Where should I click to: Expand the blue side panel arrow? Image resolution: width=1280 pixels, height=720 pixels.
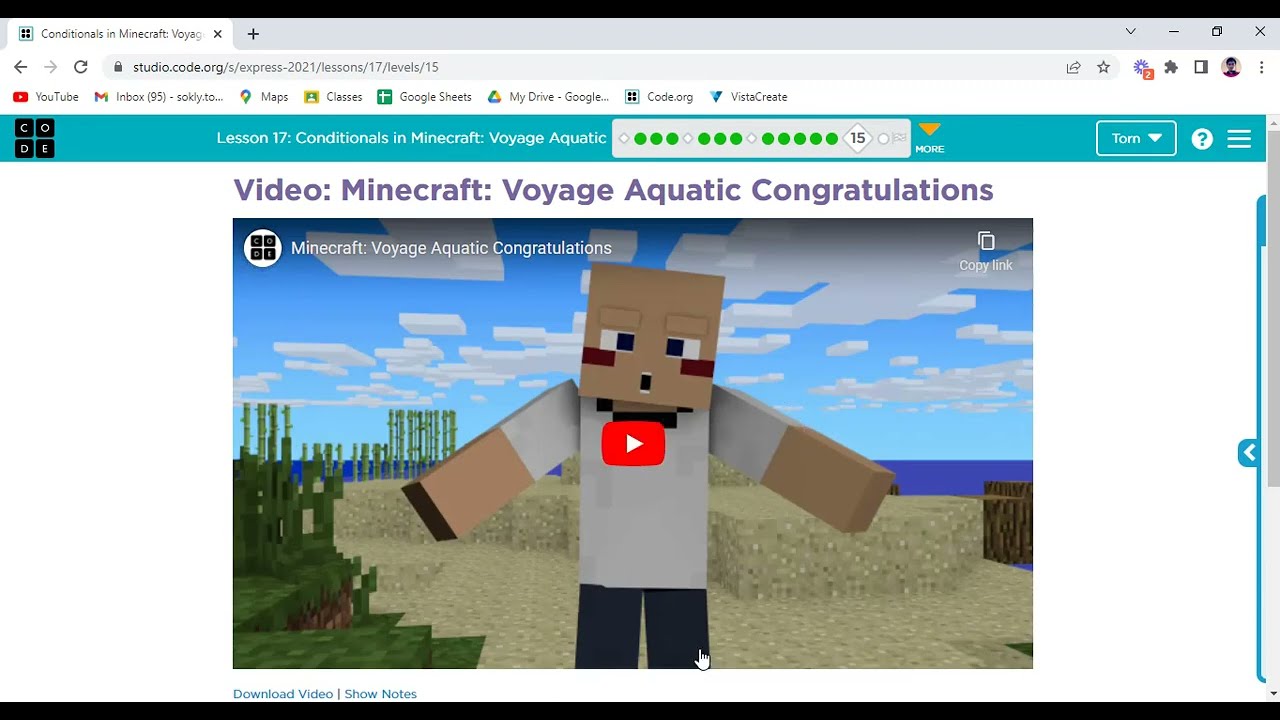(x=1248, y=453)
